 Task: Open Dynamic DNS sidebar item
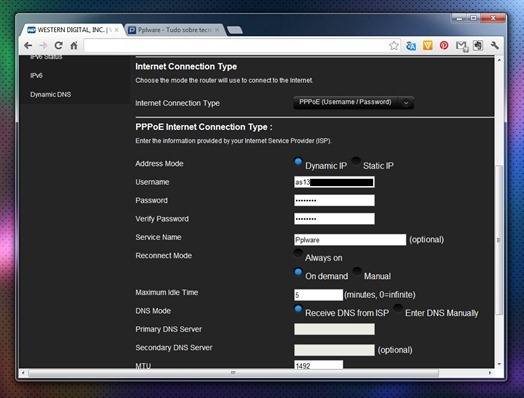click(x=50, y=95)
